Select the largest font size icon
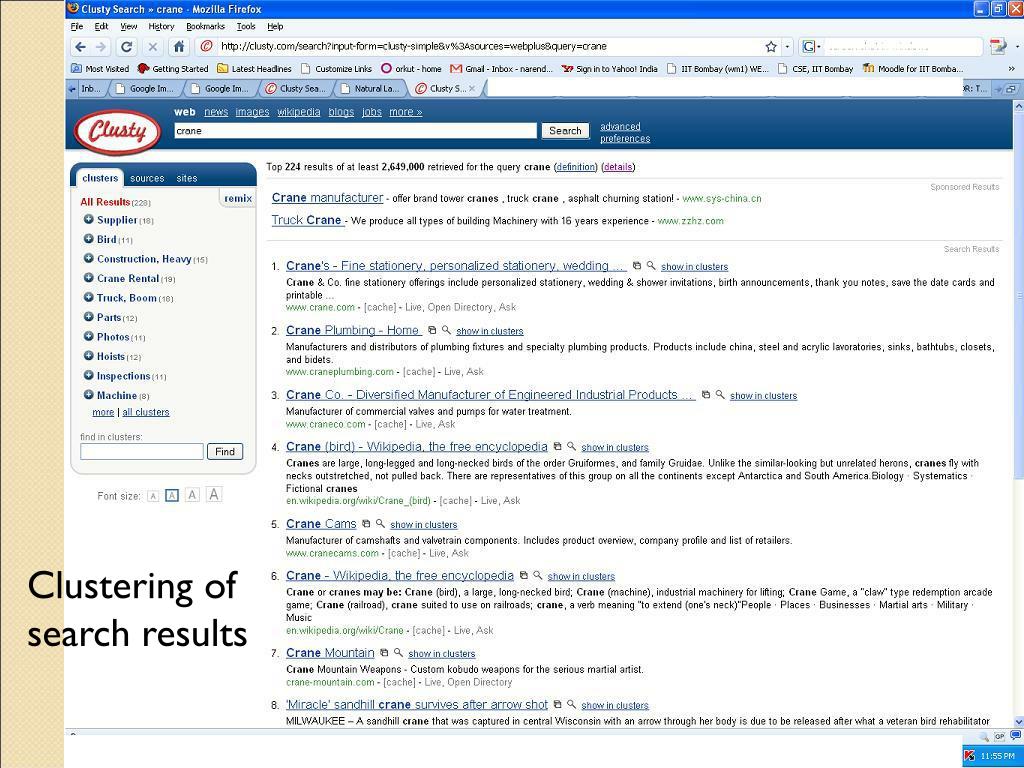The image size is (1024, 768). click(214, 494)
